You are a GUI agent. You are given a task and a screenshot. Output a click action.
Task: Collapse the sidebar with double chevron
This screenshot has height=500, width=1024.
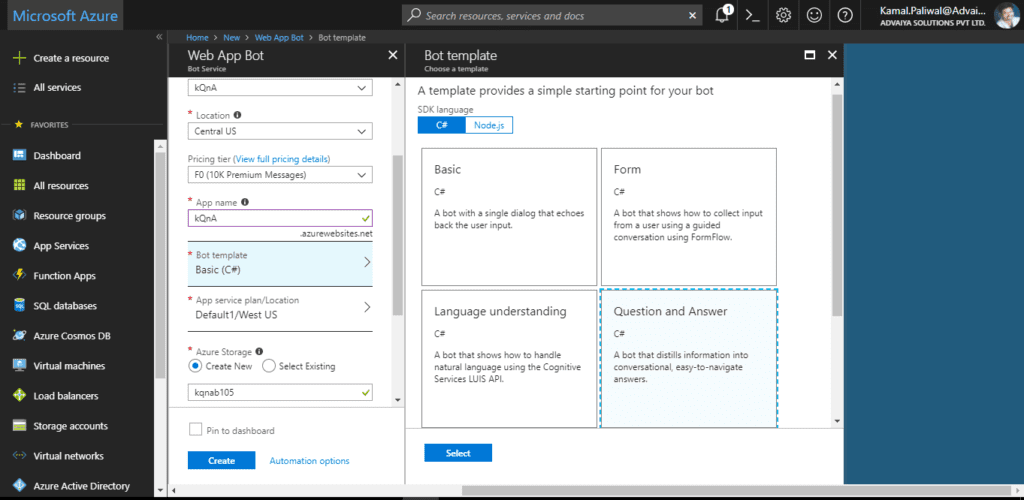point(159,37)
